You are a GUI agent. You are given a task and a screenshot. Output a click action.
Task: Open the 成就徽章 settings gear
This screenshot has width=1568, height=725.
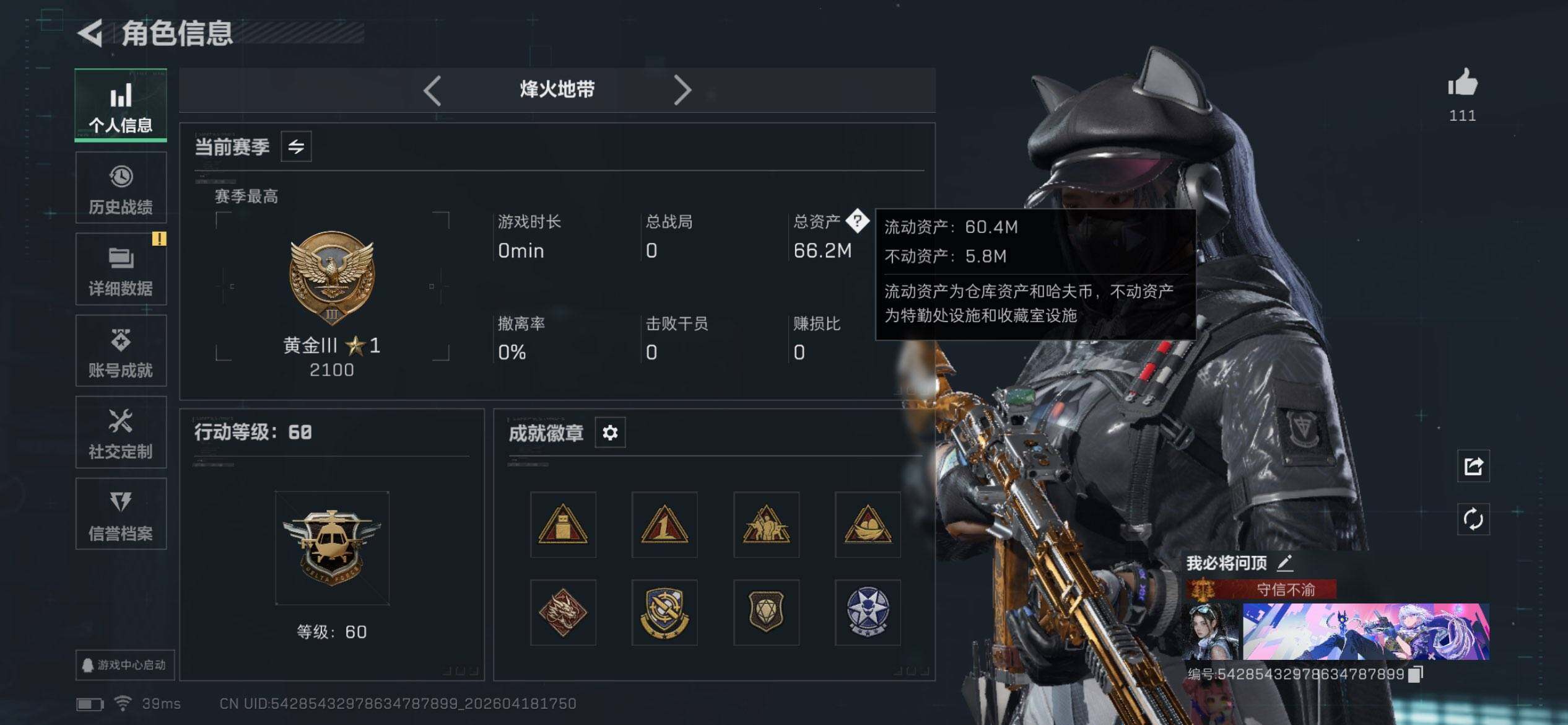(610, 433)
